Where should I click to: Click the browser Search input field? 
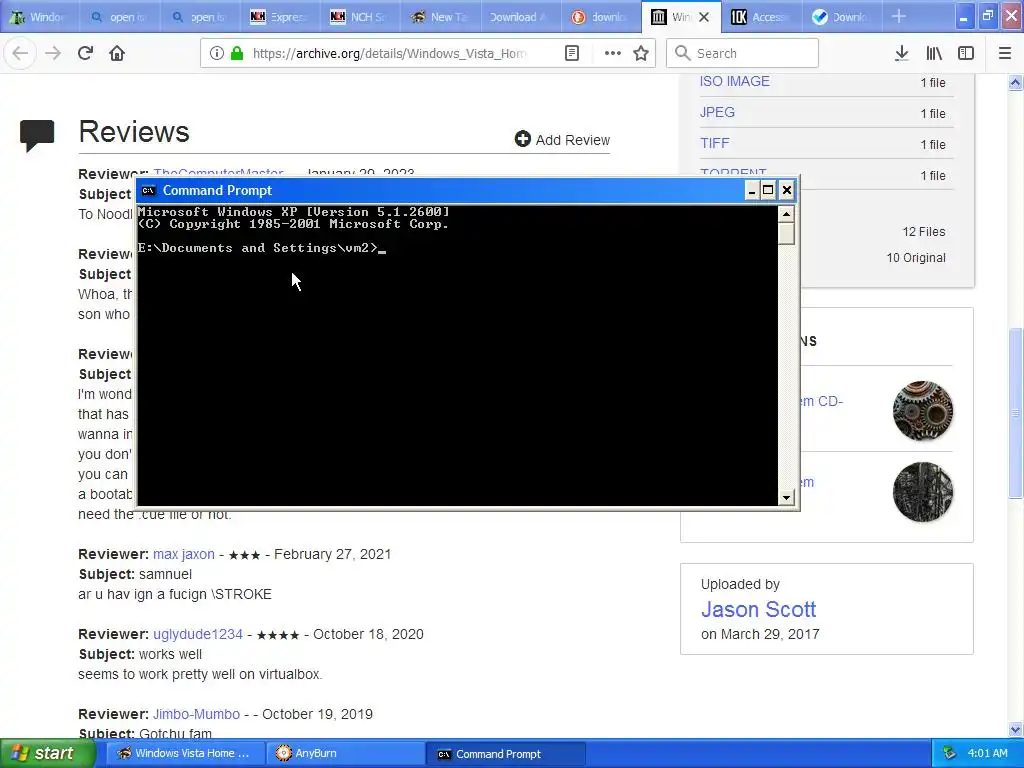(743, 53)
